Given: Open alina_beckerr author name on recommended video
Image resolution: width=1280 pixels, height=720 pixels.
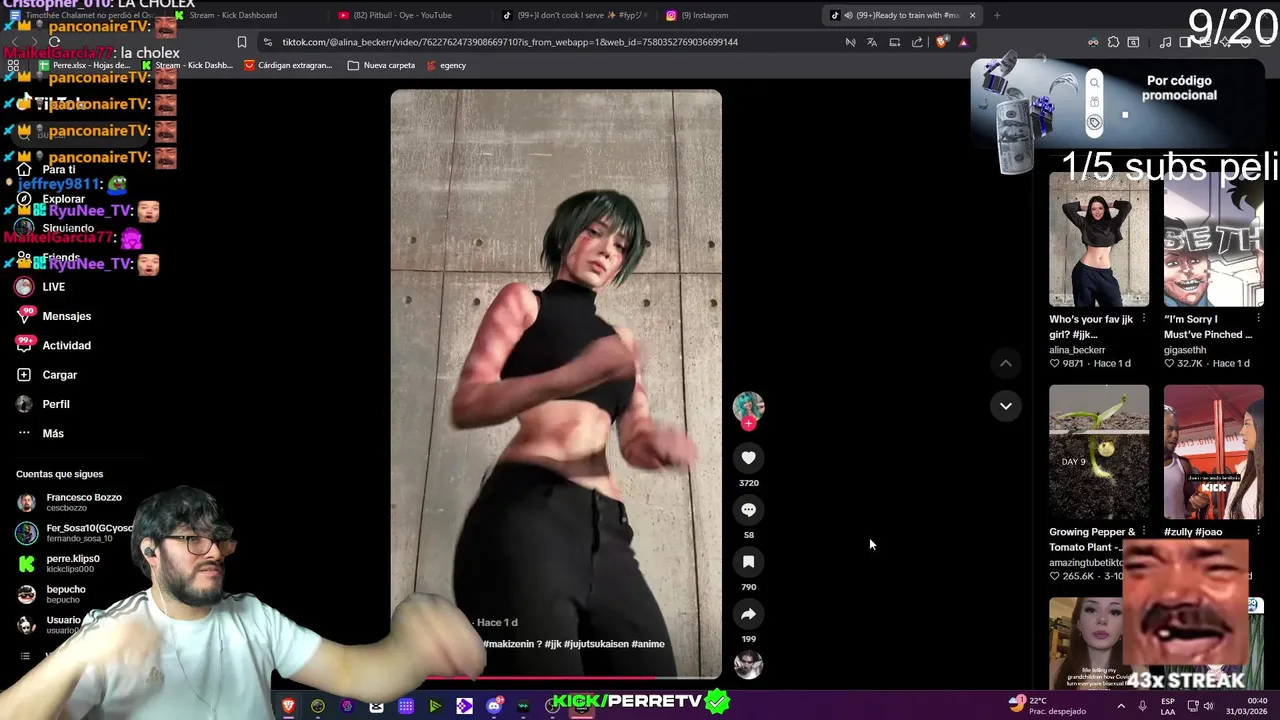Looking at the screenshot, I should point(1077,350).
